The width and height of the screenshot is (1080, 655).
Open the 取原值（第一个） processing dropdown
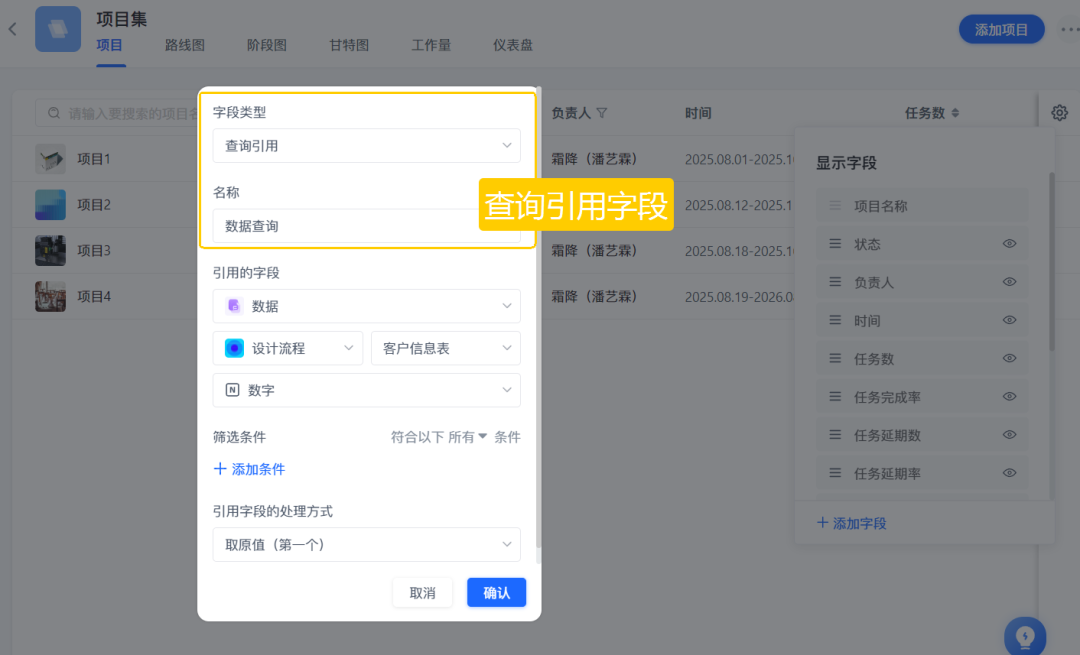coord(366,545)
